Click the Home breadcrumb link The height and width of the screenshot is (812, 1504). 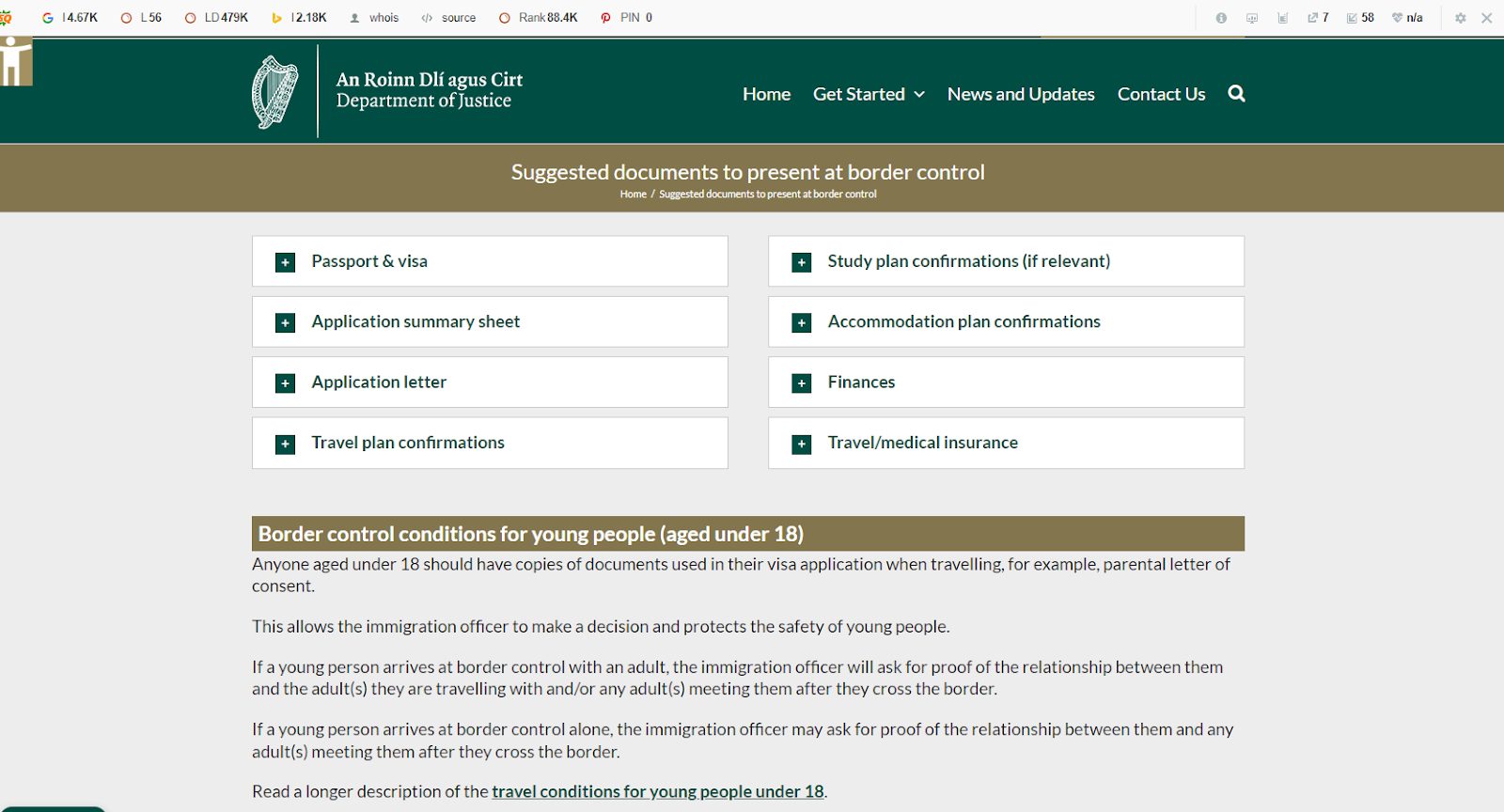pos(633,195)
